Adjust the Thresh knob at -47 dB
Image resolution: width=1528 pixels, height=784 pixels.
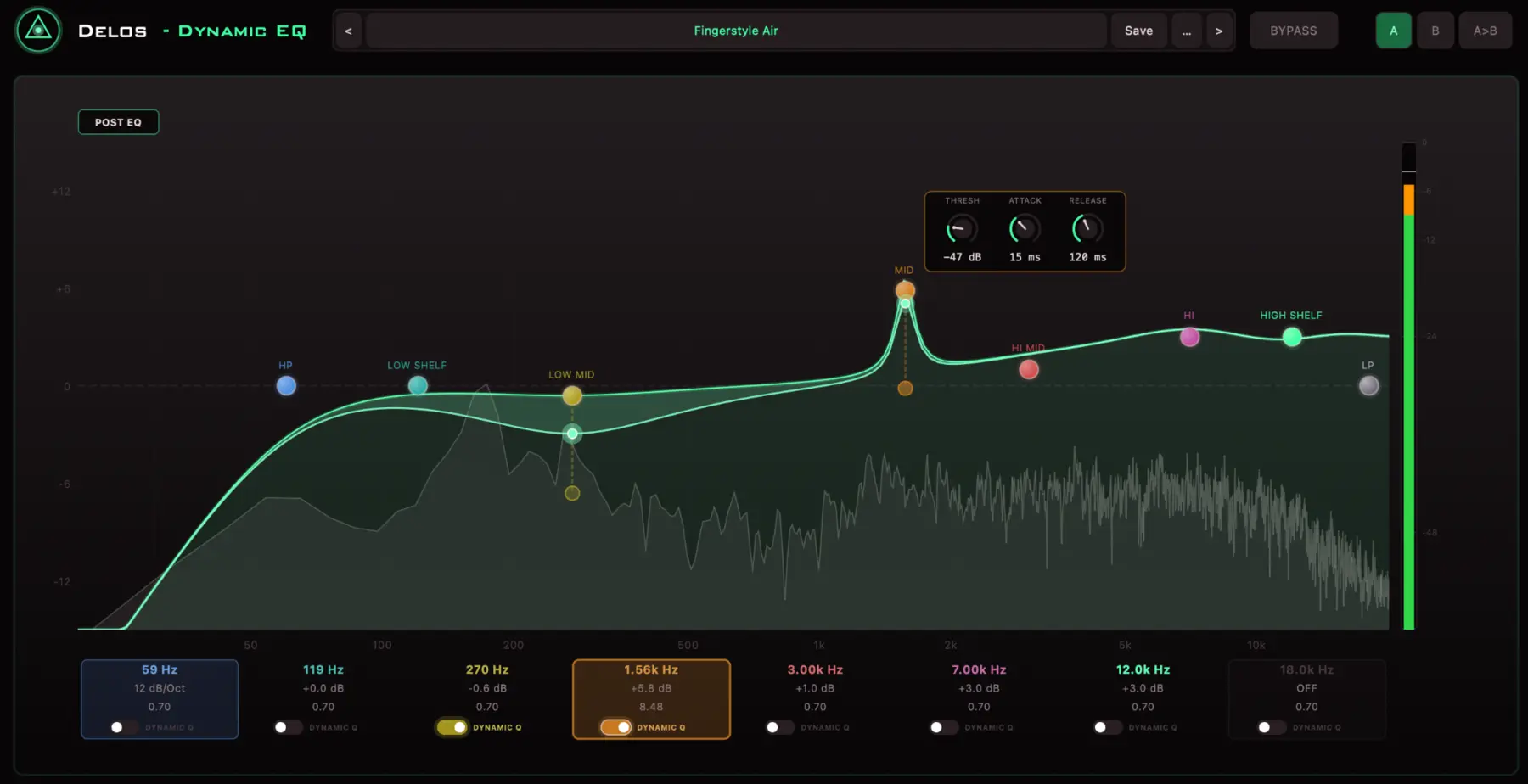pyautogui.click(x=962, y=229)
